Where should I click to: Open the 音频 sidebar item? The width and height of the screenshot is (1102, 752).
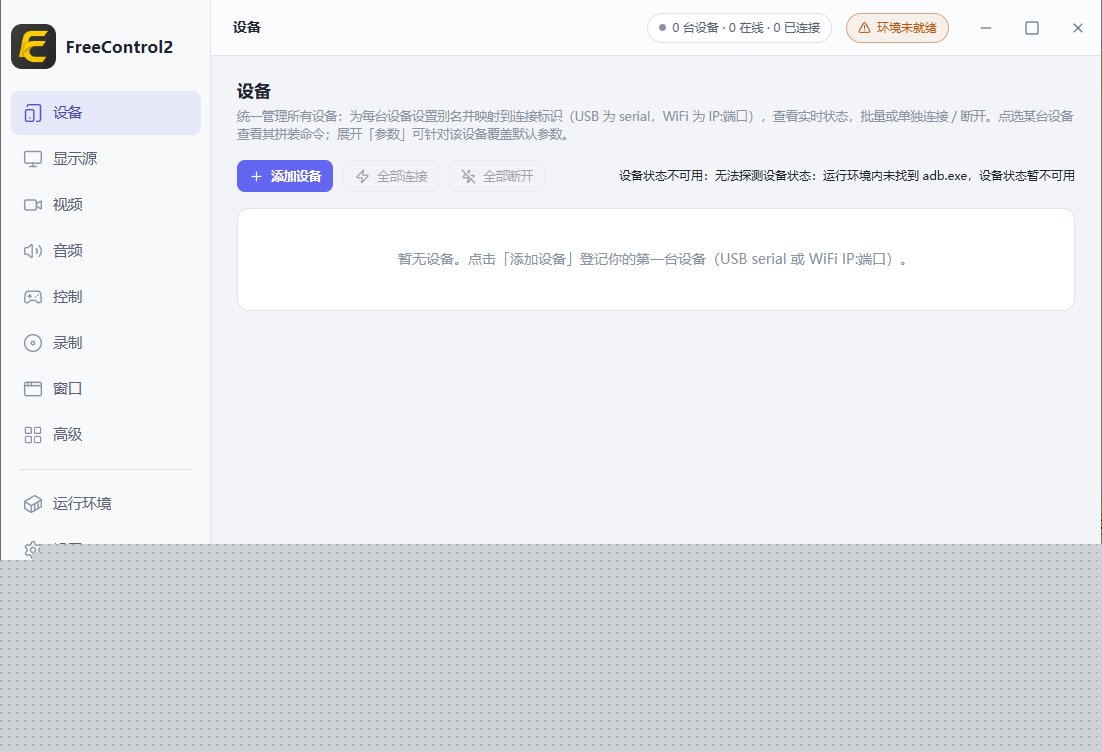106,251
